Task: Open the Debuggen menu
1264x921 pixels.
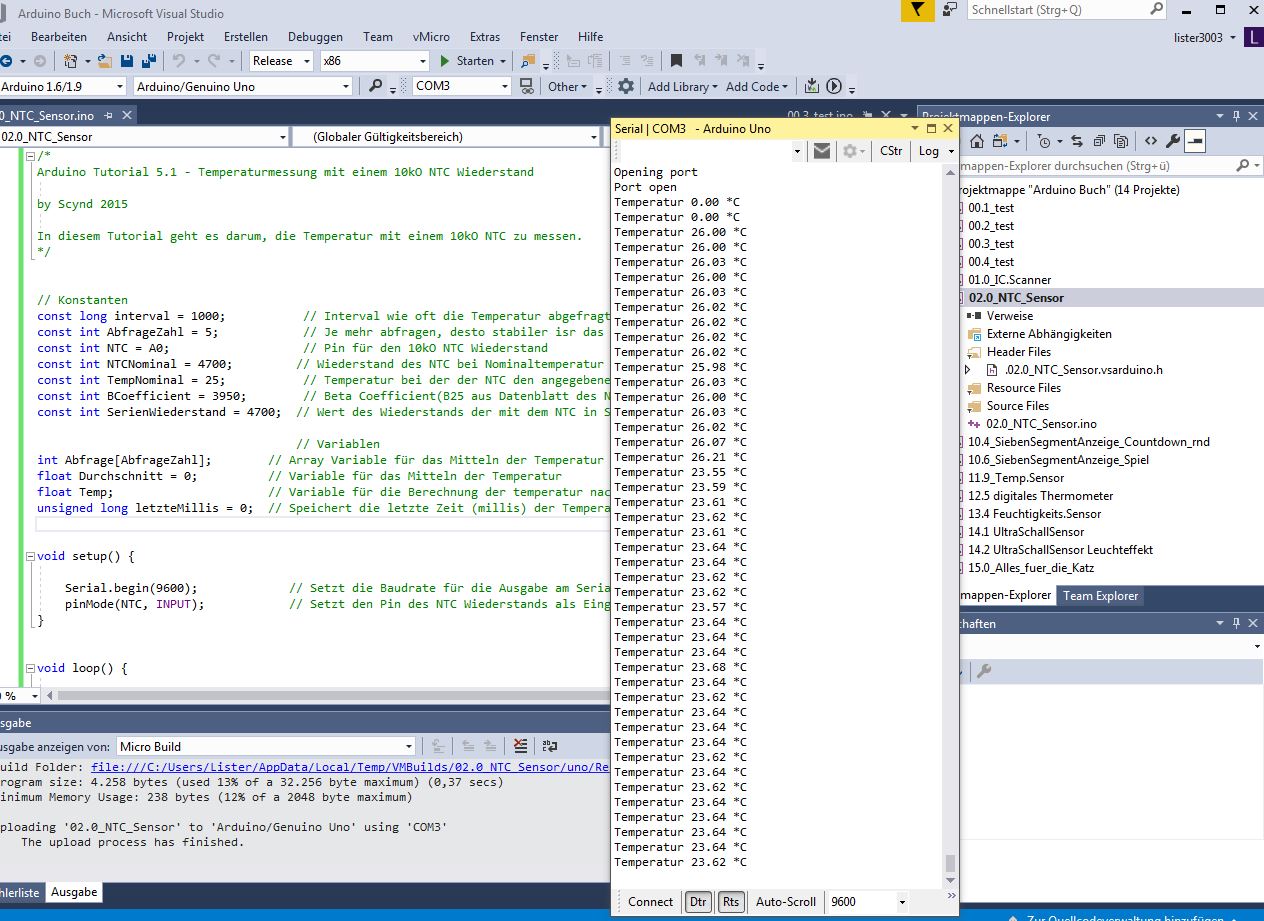Action: [314, 37]
